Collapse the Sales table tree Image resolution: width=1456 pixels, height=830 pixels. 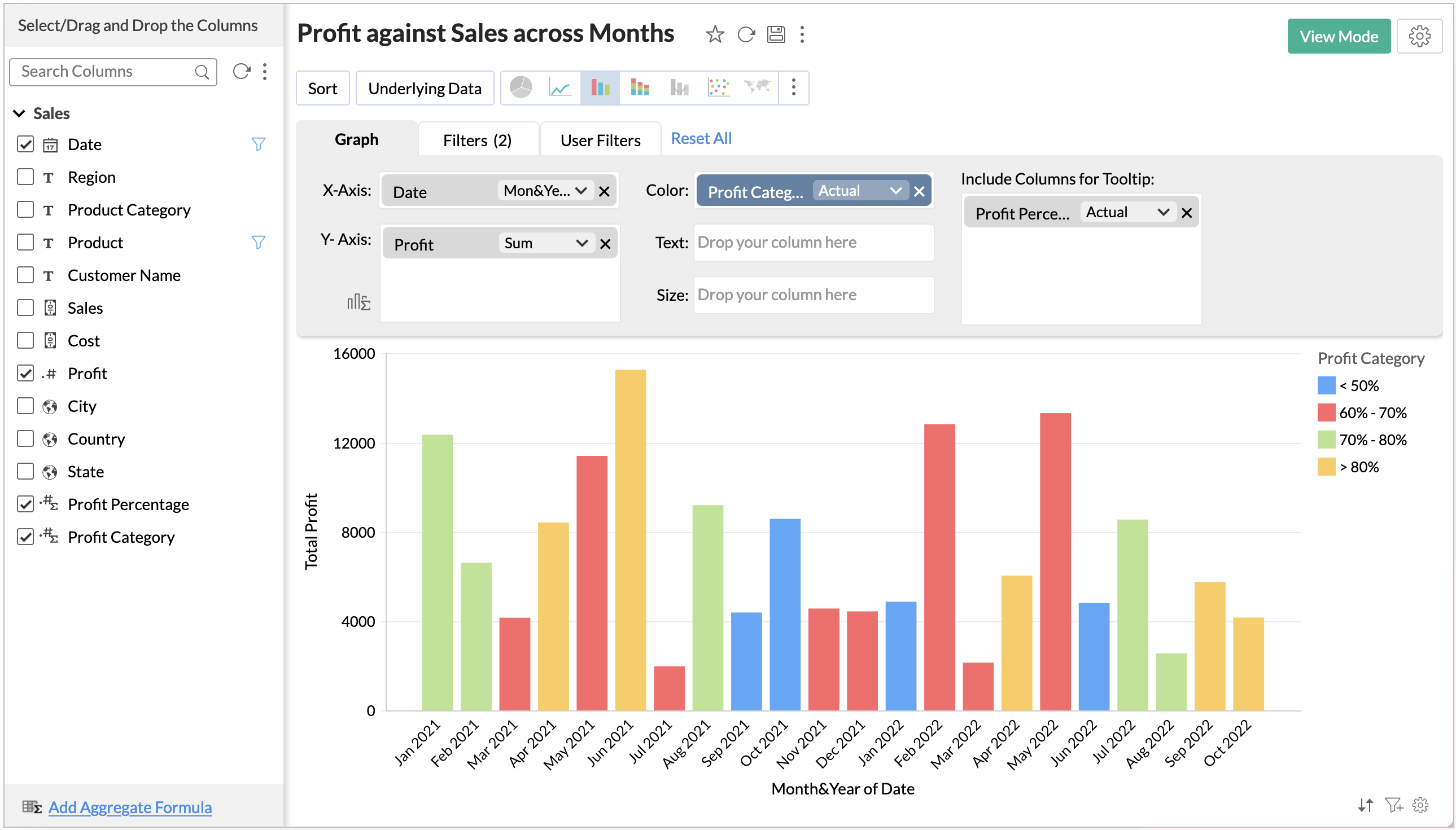[19, 113]
